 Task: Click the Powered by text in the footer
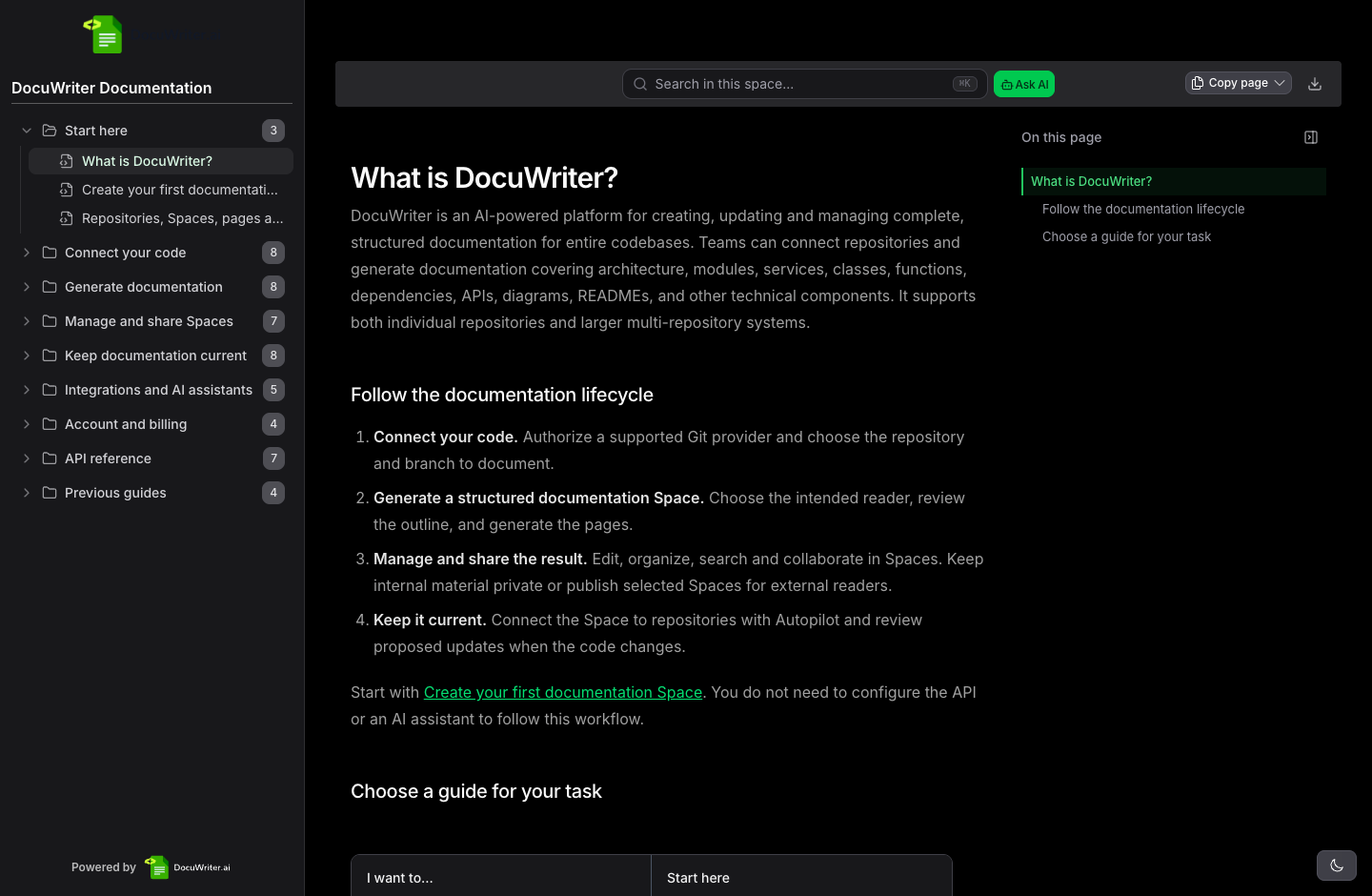tap(104, 867)
